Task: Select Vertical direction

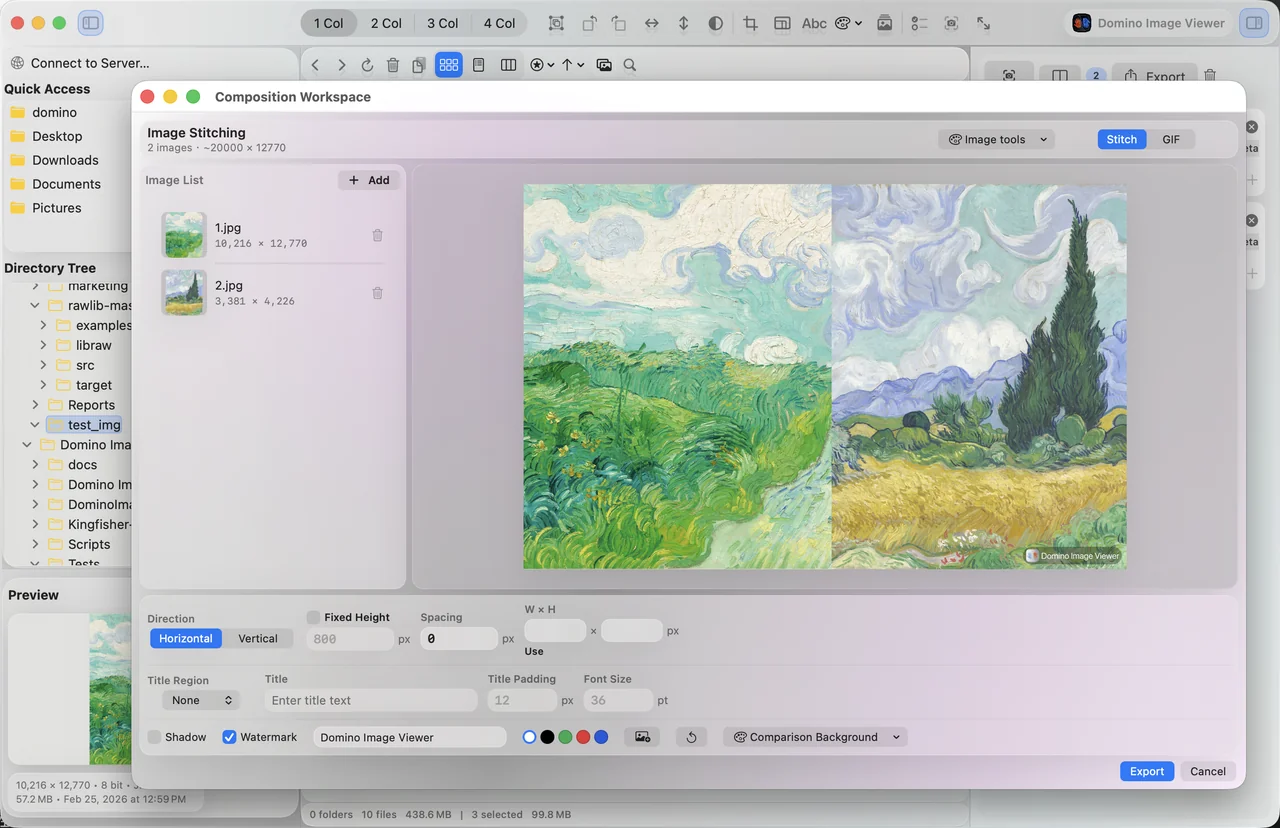Action: (258, 639)
